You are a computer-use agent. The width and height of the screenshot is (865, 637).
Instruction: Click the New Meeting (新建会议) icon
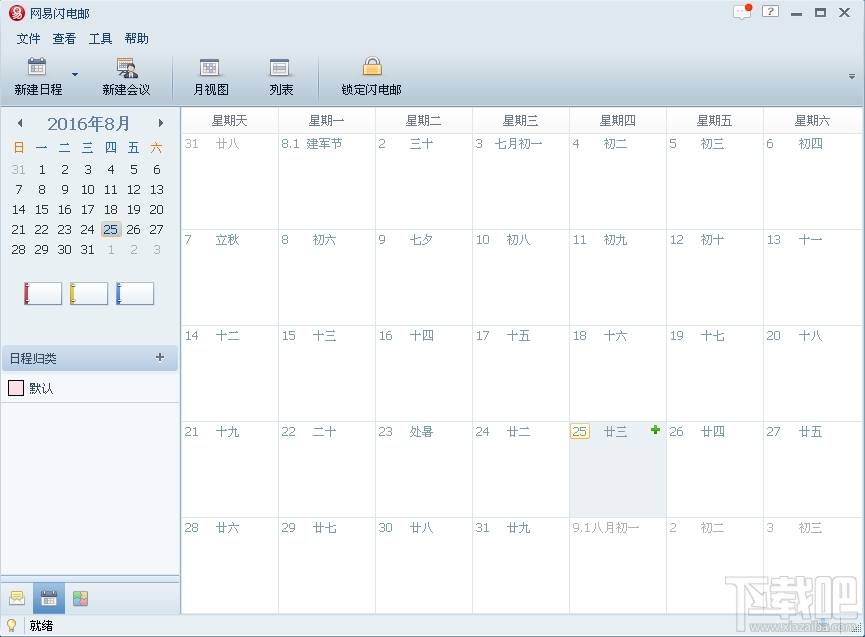coord(127,67)
